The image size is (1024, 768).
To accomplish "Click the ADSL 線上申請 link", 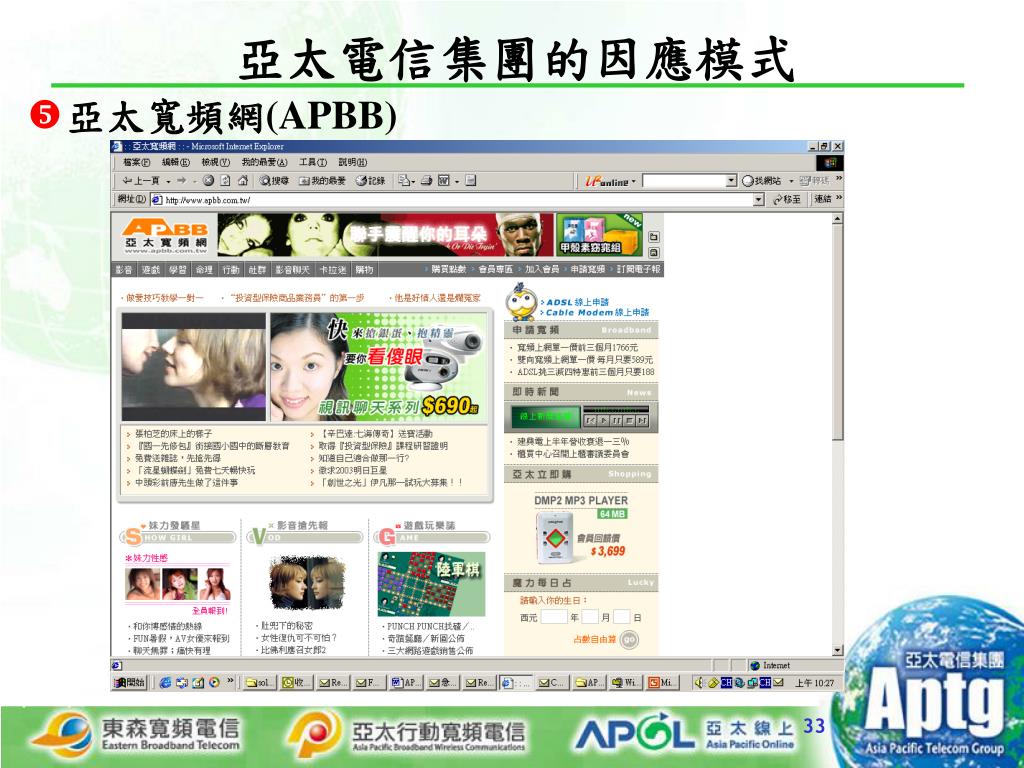I will click(x=577, y=302).
